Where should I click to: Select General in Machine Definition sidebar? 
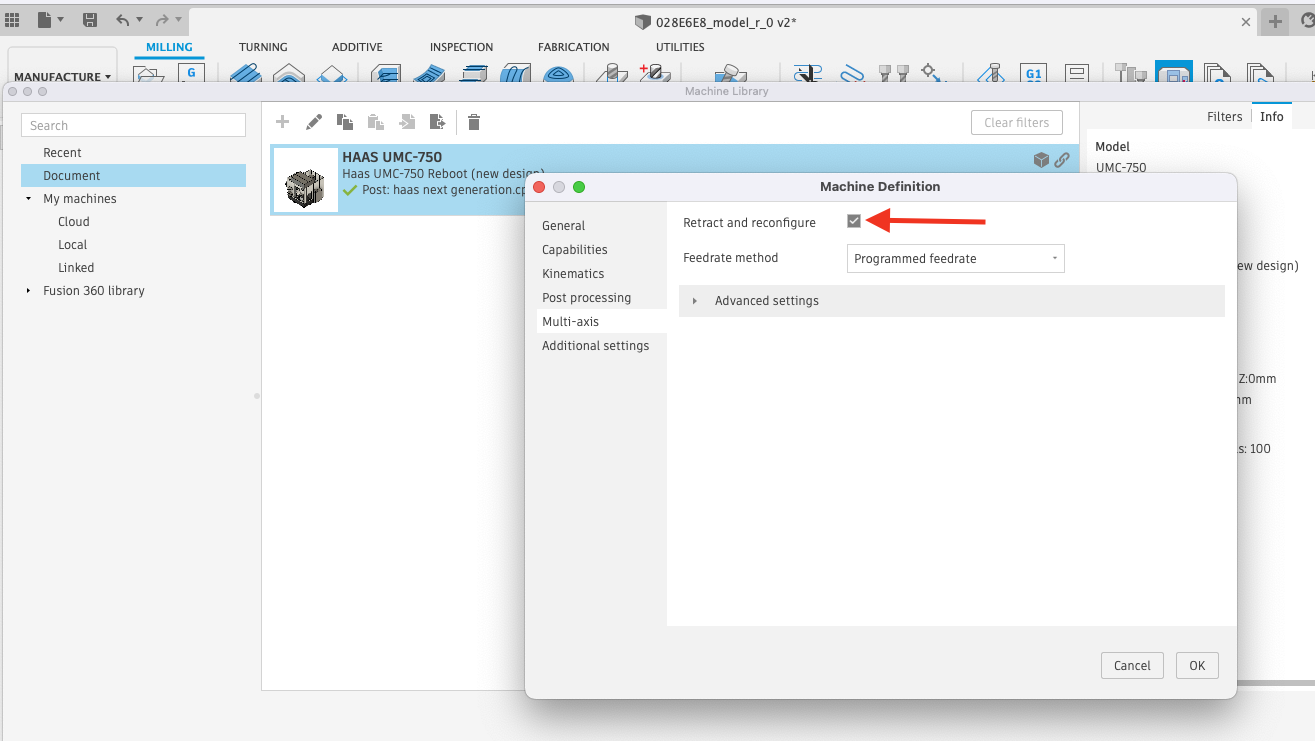click(563, 226)
